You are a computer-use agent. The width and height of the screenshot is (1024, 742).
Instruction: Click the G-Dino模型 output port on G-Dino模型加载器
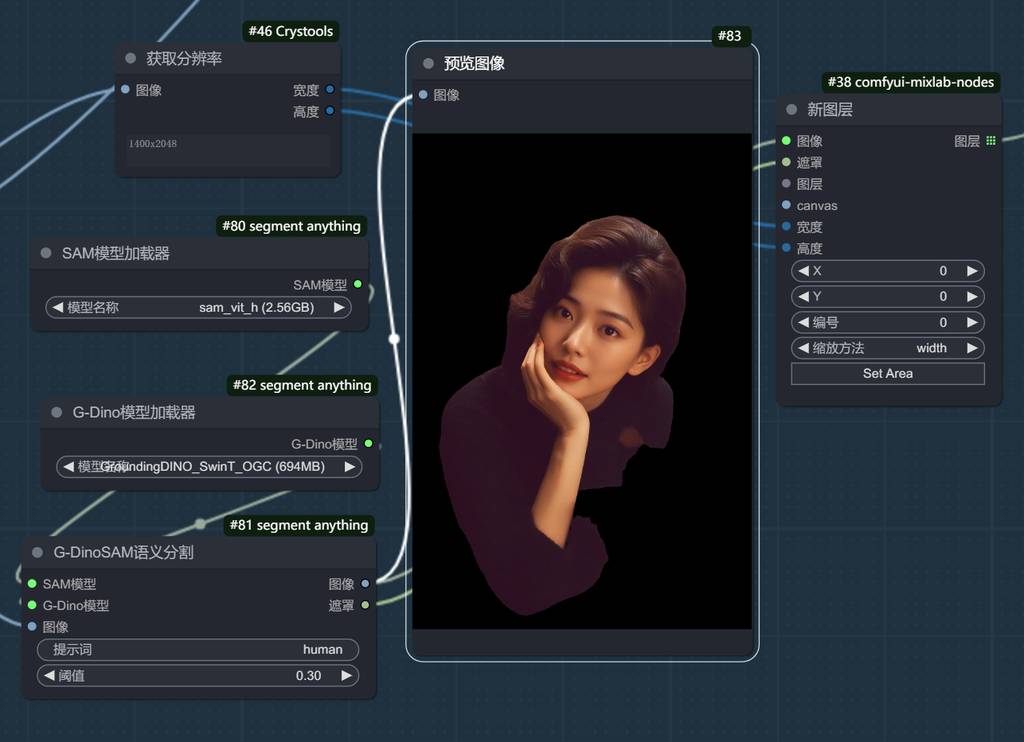tap(368, 444)
